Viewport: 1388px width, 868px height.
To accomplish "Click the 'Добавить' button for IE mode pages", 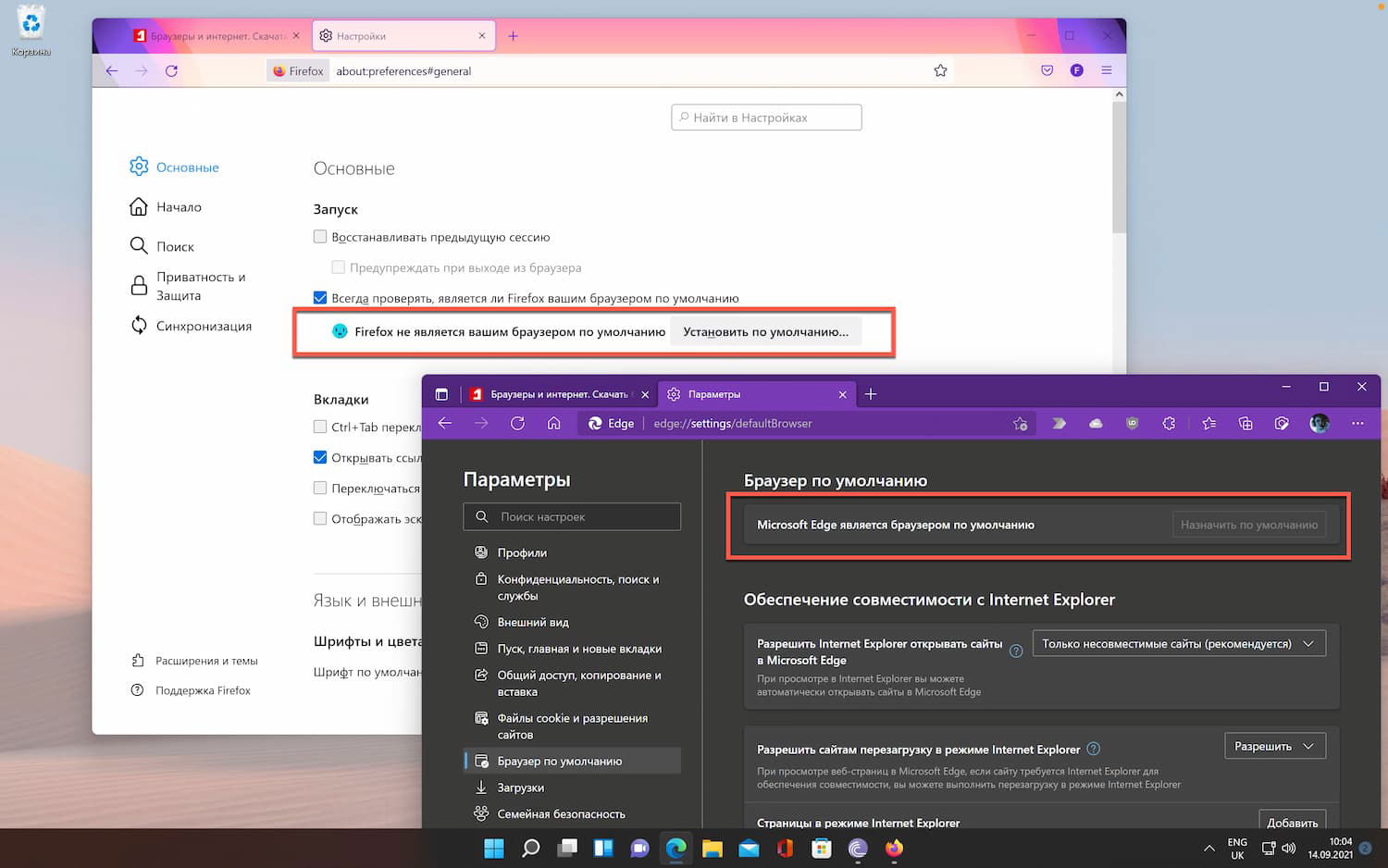I will [x=1293, y=822].
